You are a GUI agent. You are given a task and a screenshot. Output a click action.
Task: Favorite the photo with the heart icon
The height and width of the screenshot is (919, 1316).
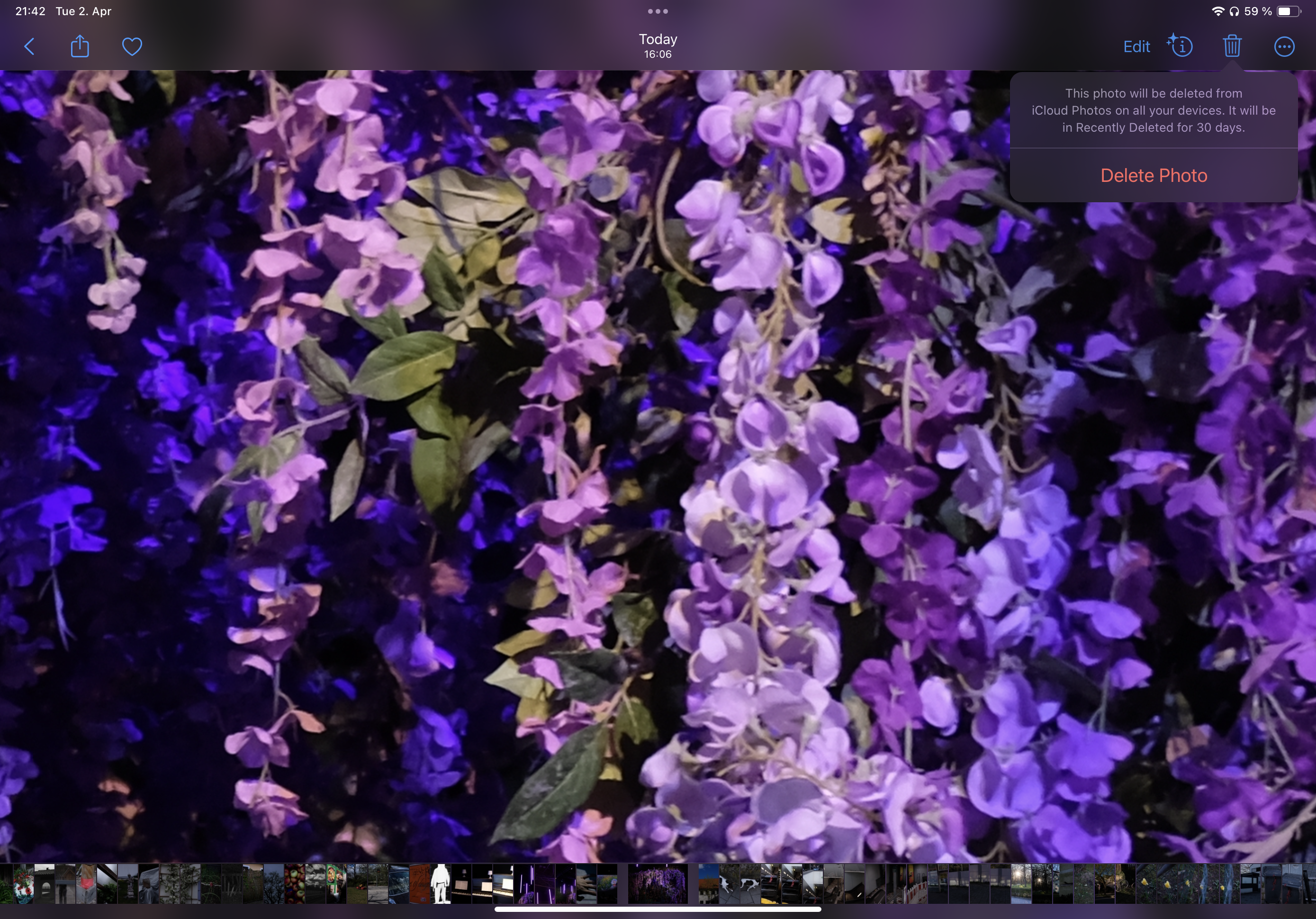tap(132, 46)
